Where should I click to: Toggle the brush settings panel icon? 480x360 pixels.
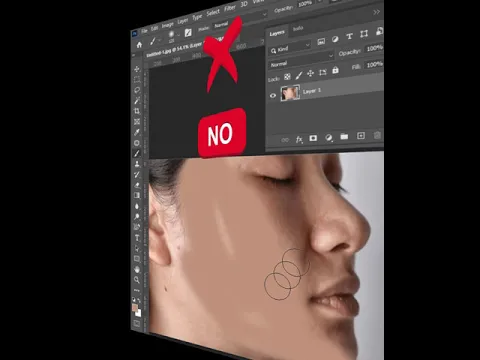188,32
